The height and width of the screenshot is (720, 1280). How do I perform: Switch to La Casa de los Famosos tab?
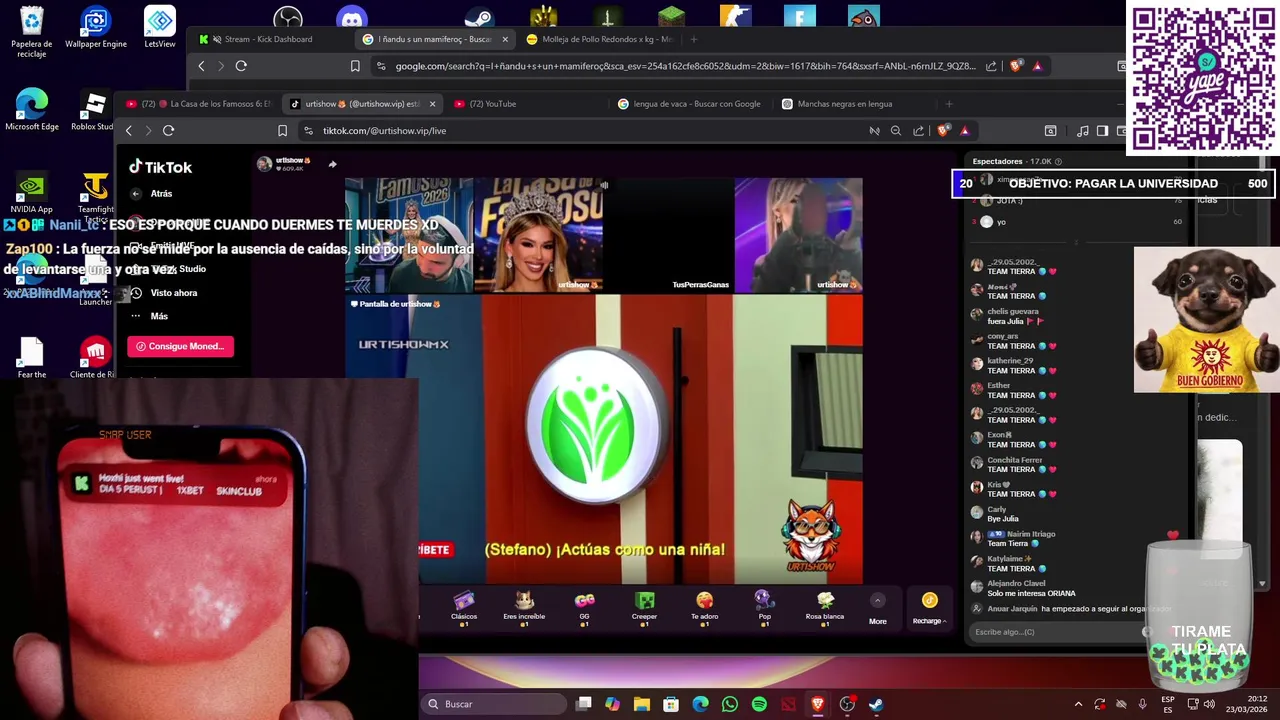198,104
